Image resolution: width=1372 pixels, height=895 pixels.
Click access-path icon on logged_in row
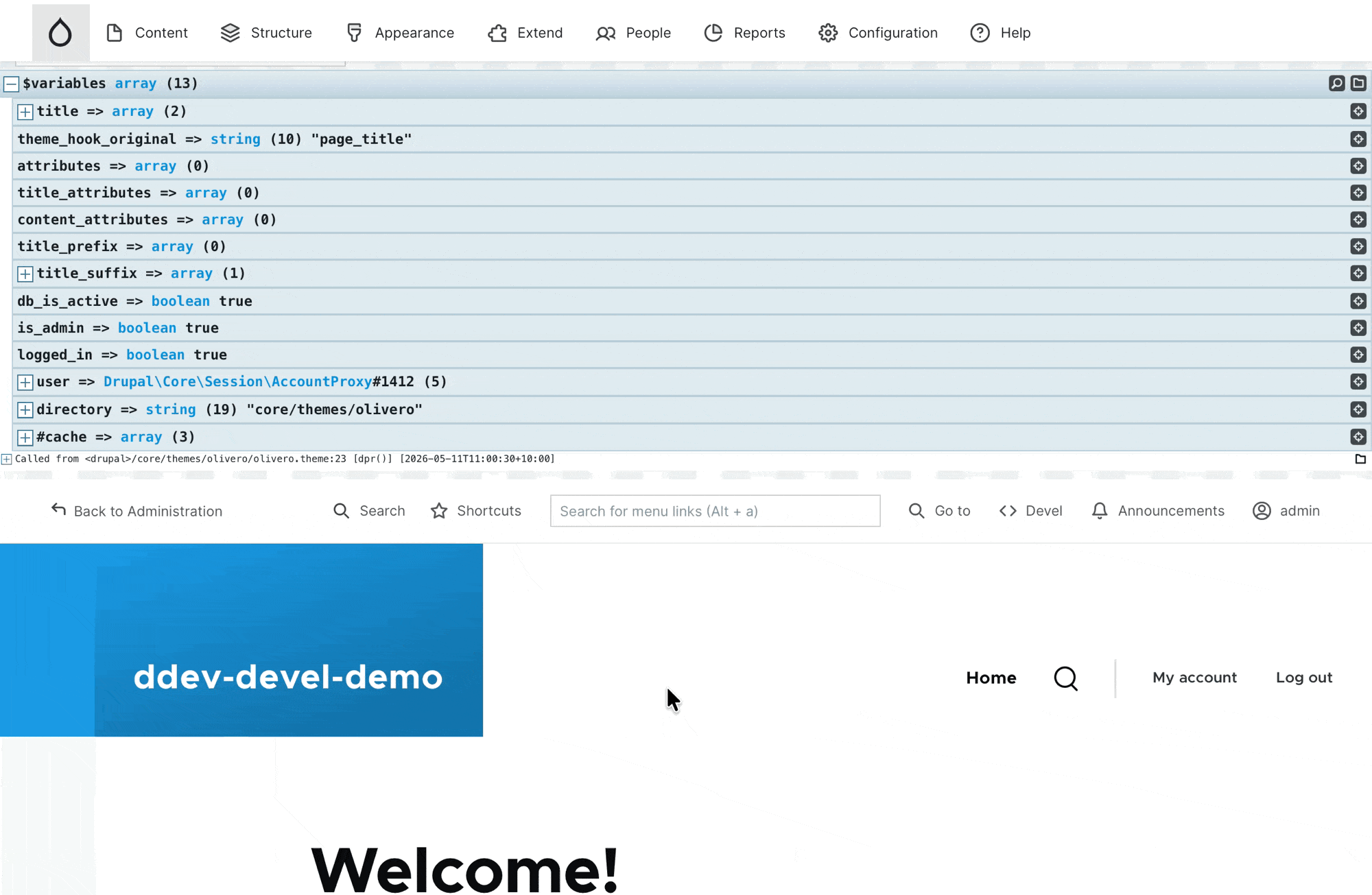[1358, 355]
